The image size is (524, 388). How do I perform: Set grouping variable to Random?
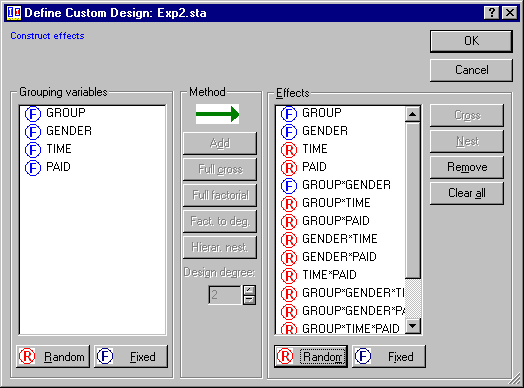(x=53, y=357)
